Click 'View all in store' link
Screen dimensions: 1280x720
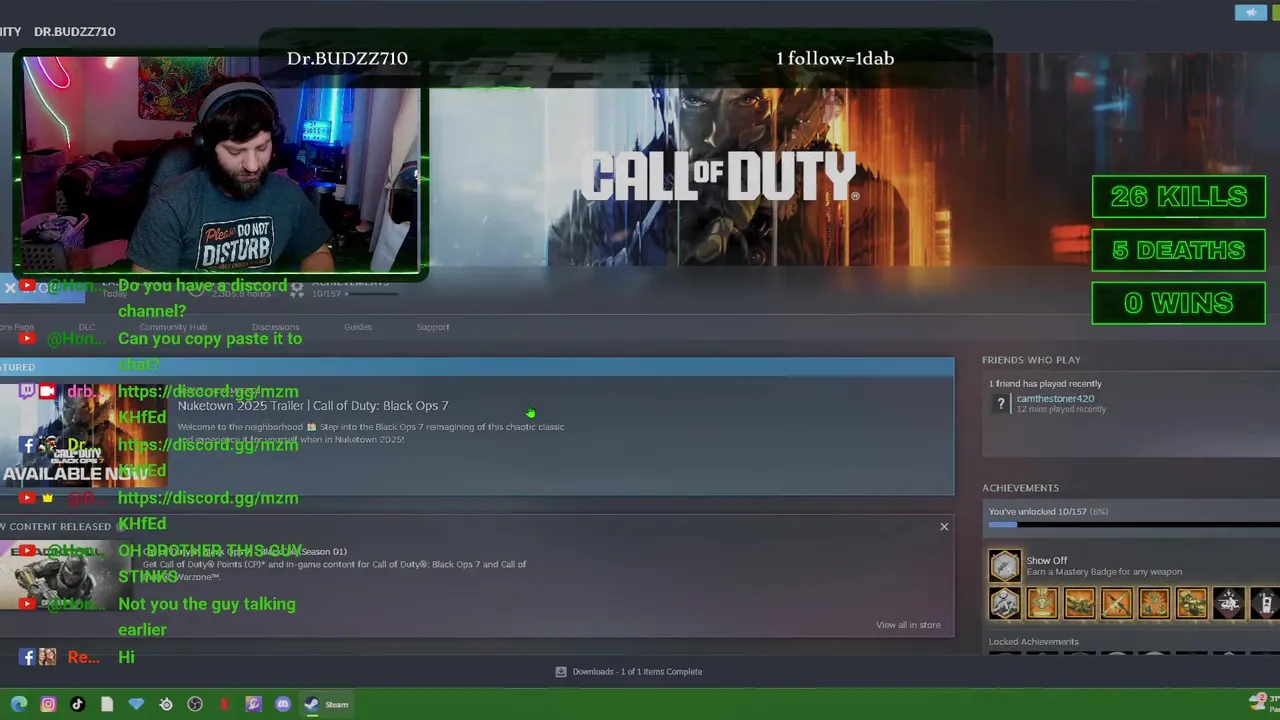point(908,625)
